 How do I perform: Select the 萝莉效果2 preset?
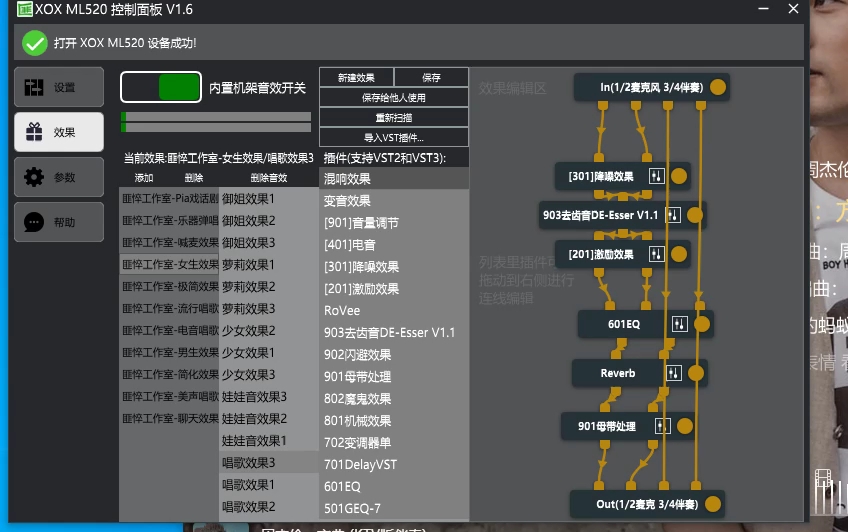[x=269, y=287]
